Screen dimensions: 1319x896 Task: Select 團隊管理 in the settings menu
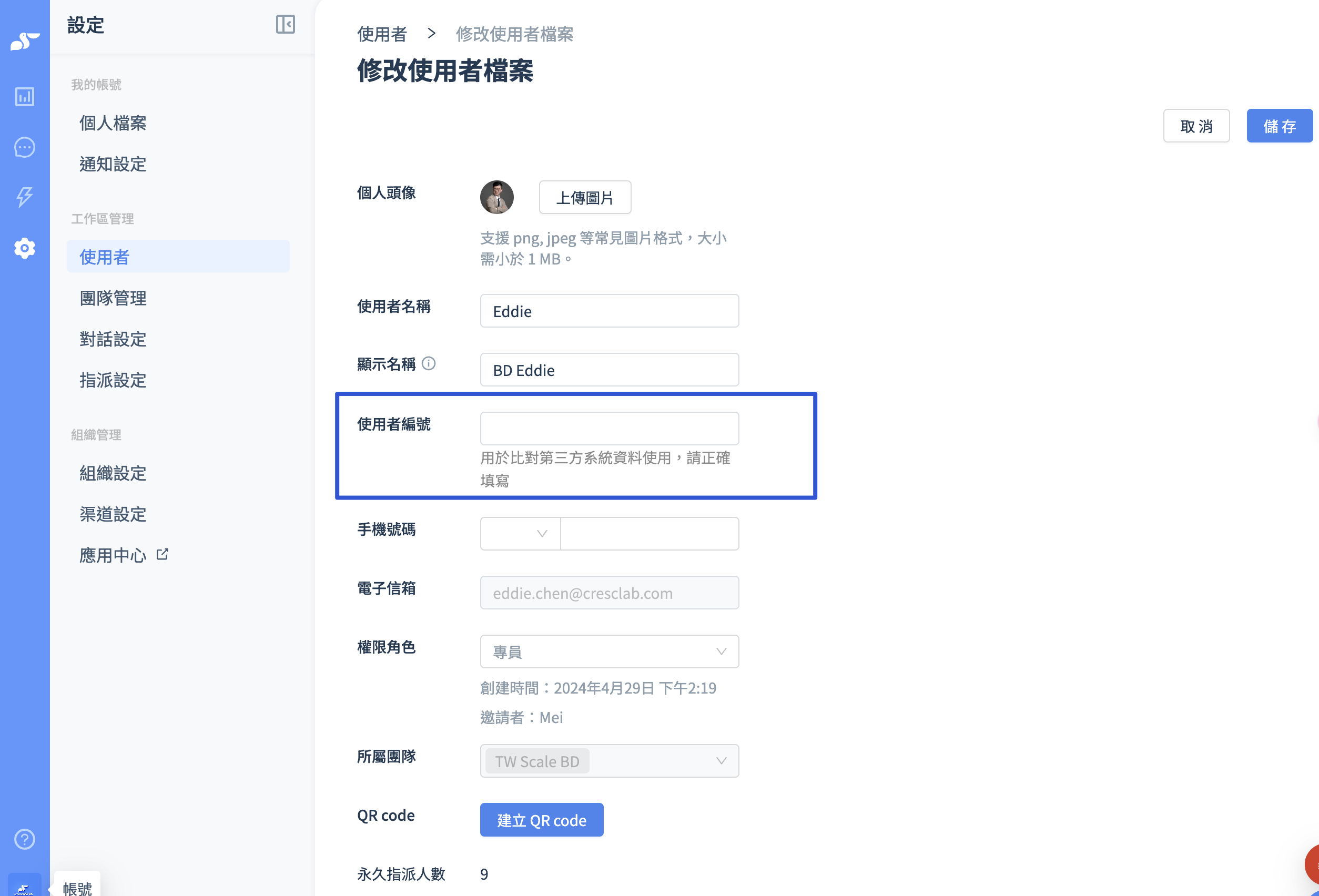pyautogui.click(x=113, y=298)
